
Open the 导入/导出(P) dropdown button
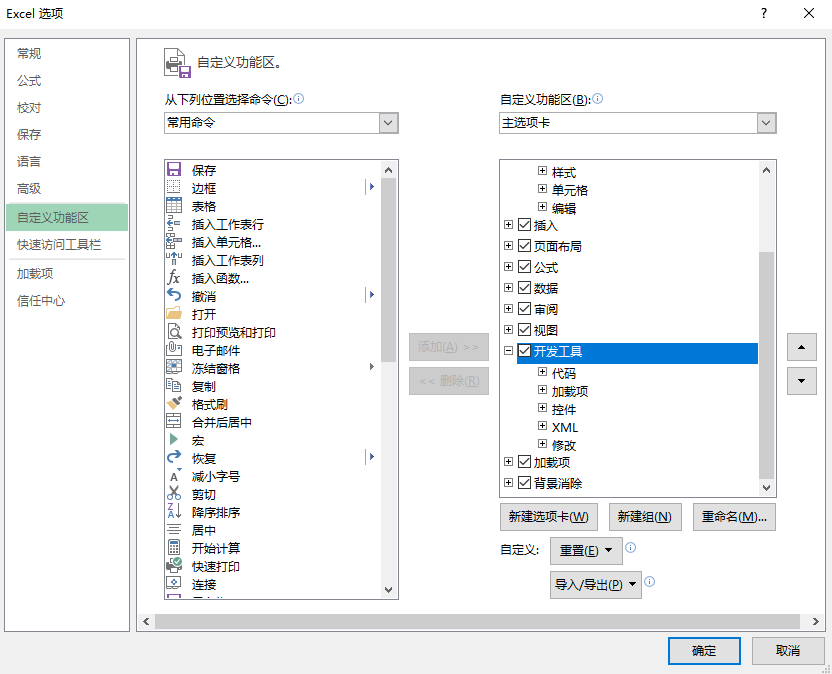click(595, 585)
